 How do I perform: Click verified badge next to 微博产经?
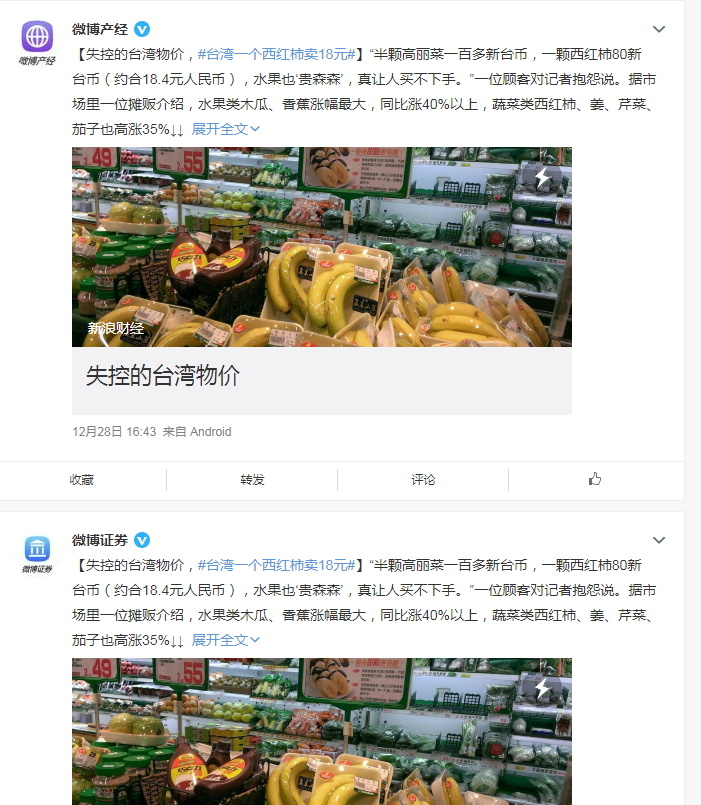point(142,29)
